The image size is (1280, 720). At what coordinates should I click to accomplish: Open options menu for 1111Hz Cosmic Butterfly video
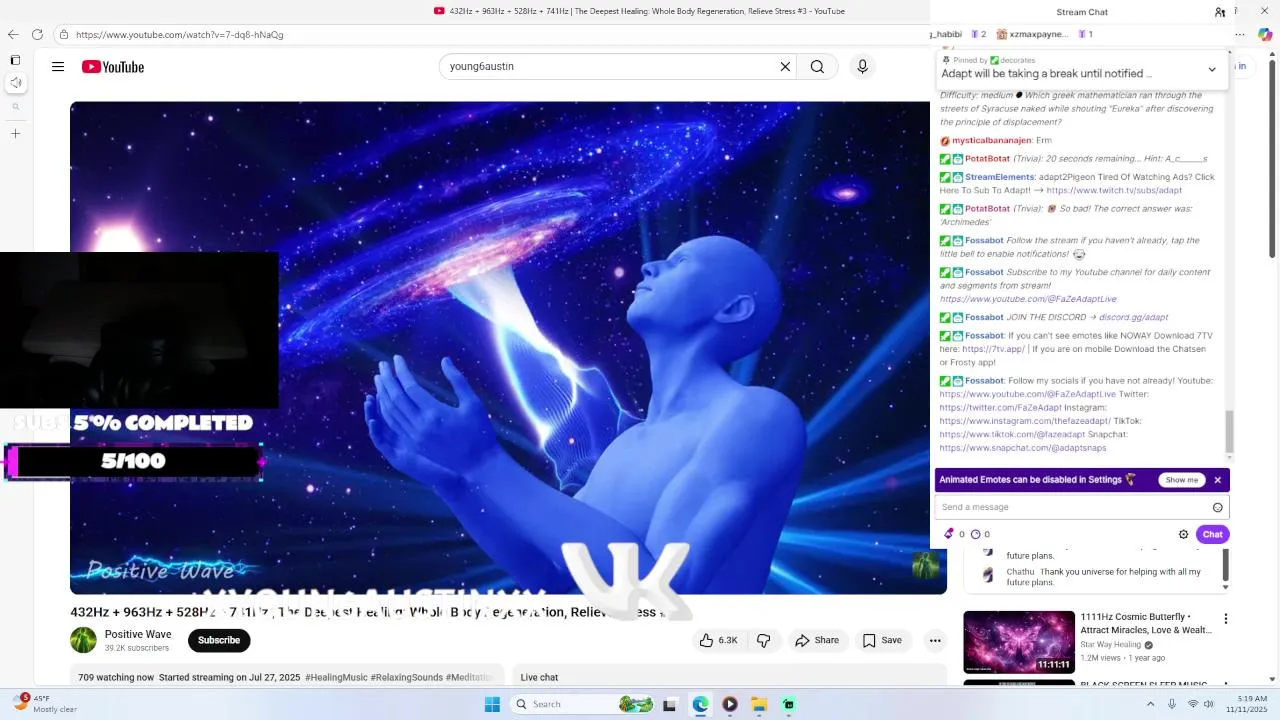tap(1226, 619)
